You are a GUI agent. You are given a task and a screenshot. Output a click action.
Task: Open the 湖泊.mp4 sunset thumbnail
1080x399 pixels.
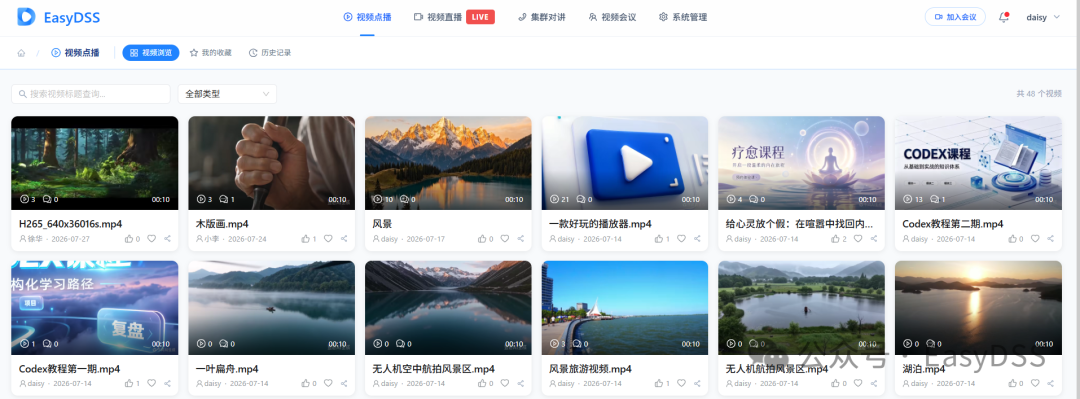[x=978, y=307]
